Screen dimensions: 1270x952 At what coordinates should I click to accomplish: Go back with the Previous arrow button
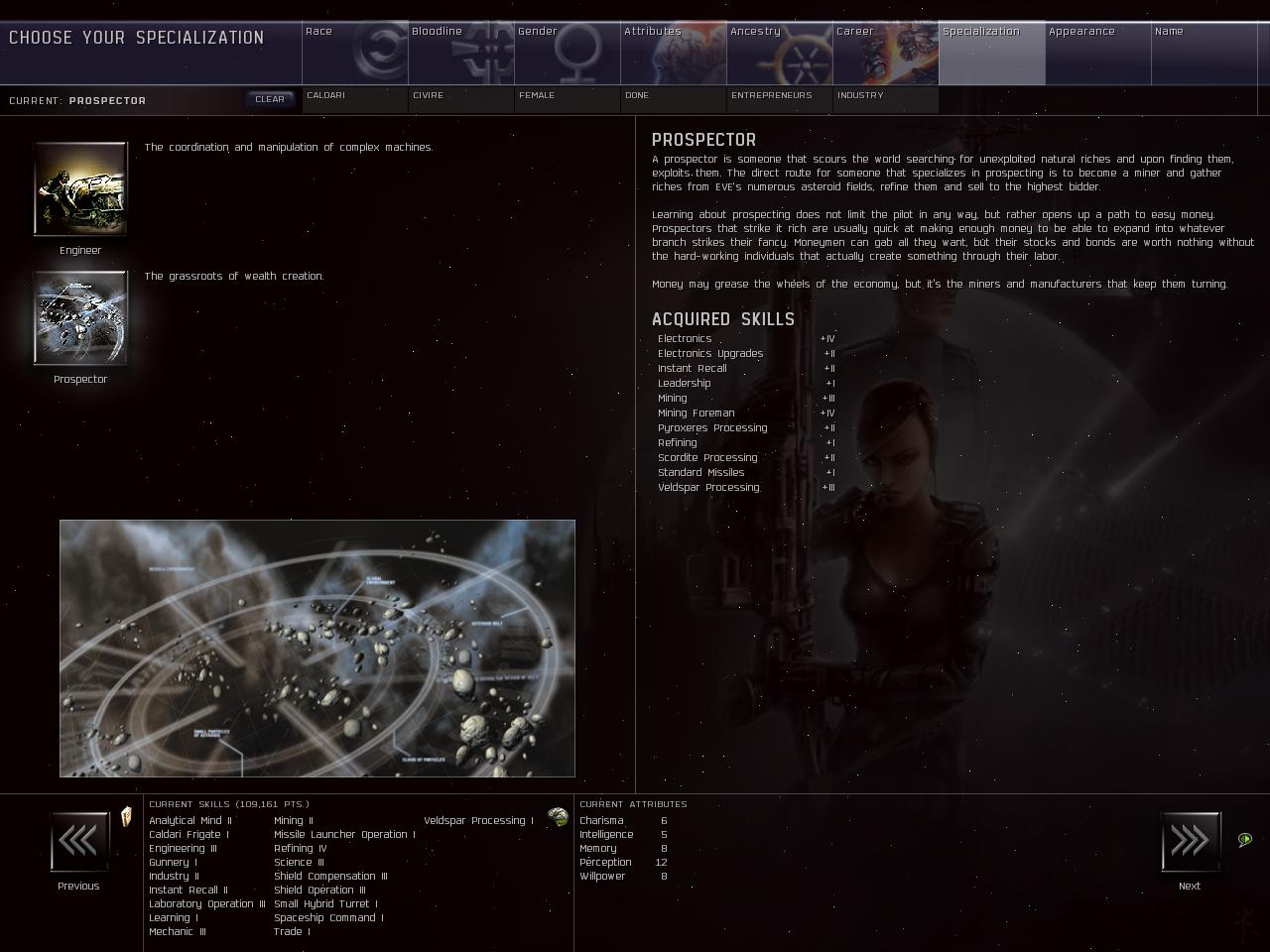[x=79, y=842]
